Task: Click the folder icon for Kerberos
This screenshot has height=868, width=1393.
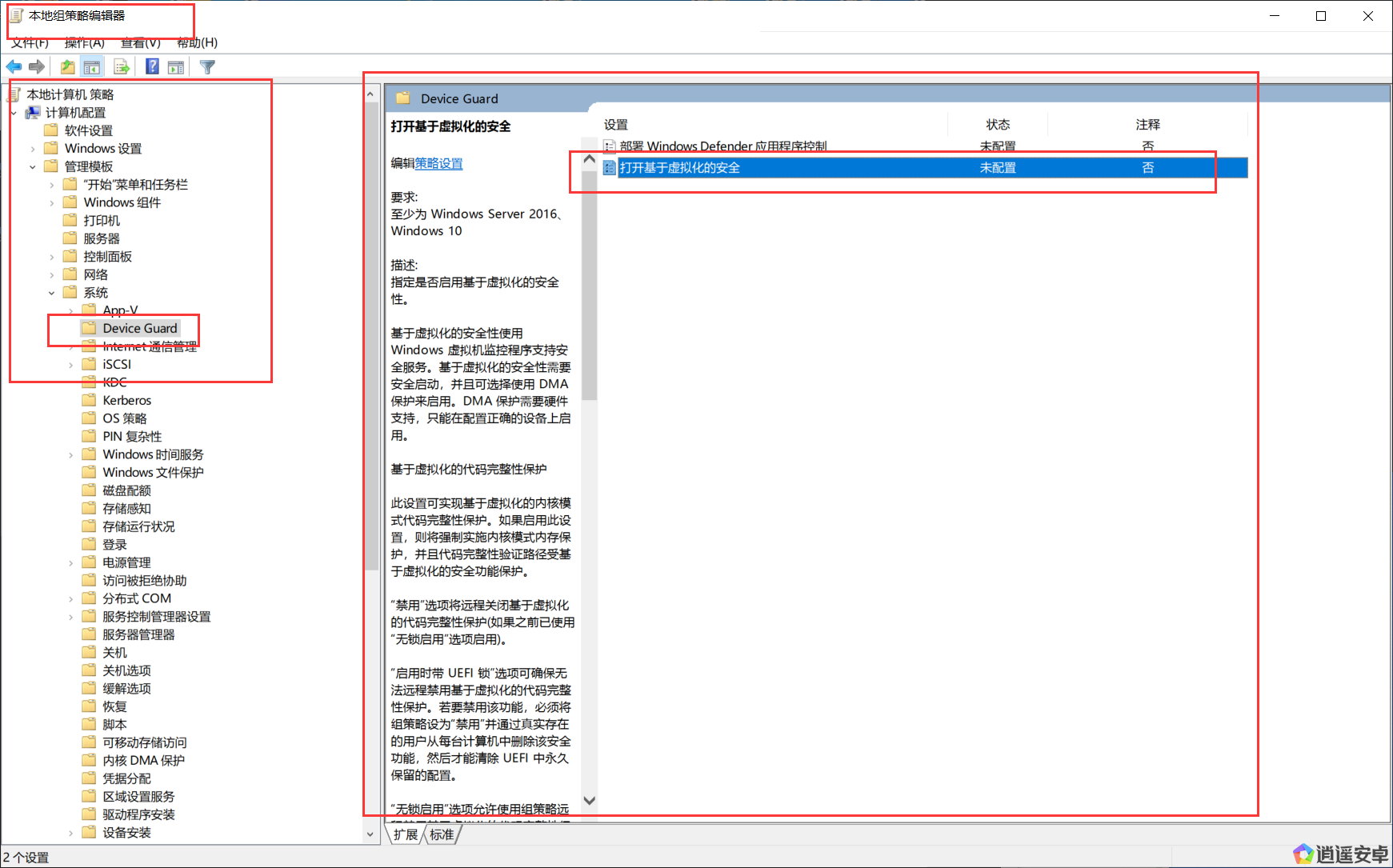Action: (90, 400)
